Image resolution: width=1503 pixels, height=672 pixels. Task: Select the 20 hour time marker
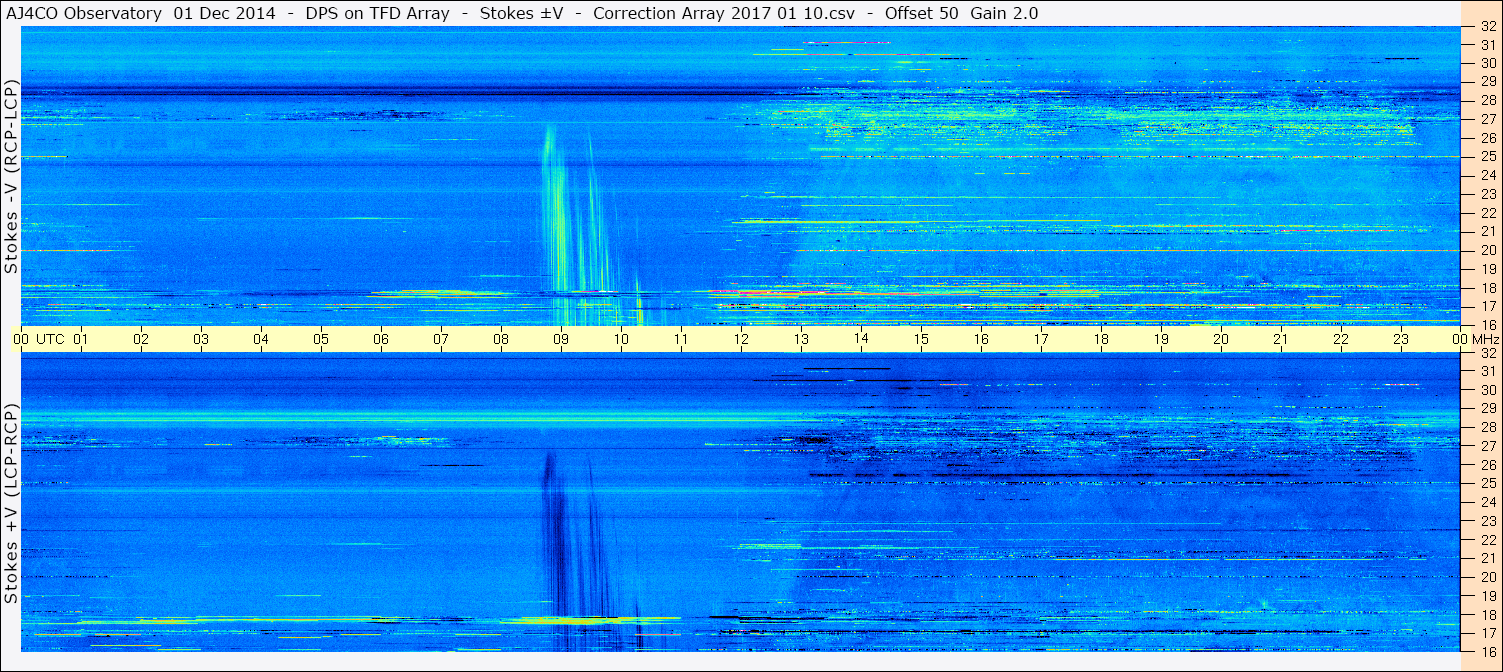[1221, 340]
